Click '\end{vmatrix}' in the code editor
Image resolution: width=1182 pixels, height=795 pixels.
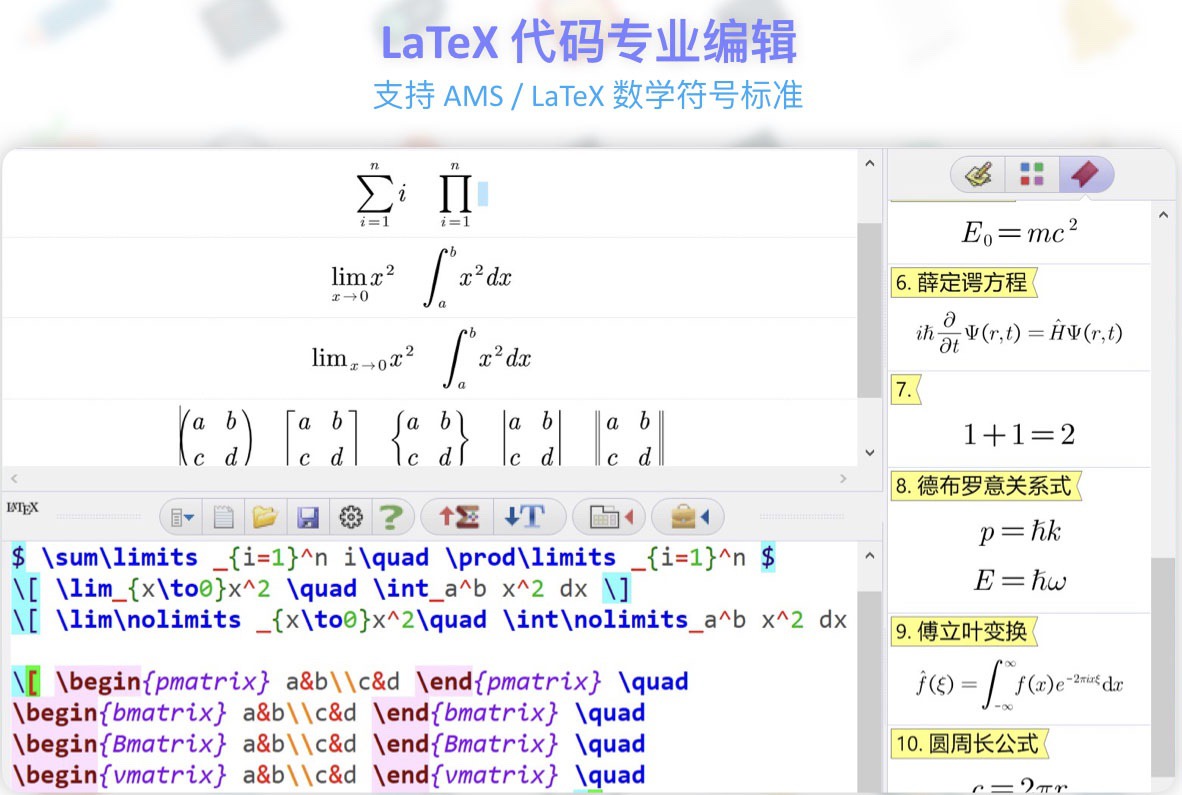467,775
